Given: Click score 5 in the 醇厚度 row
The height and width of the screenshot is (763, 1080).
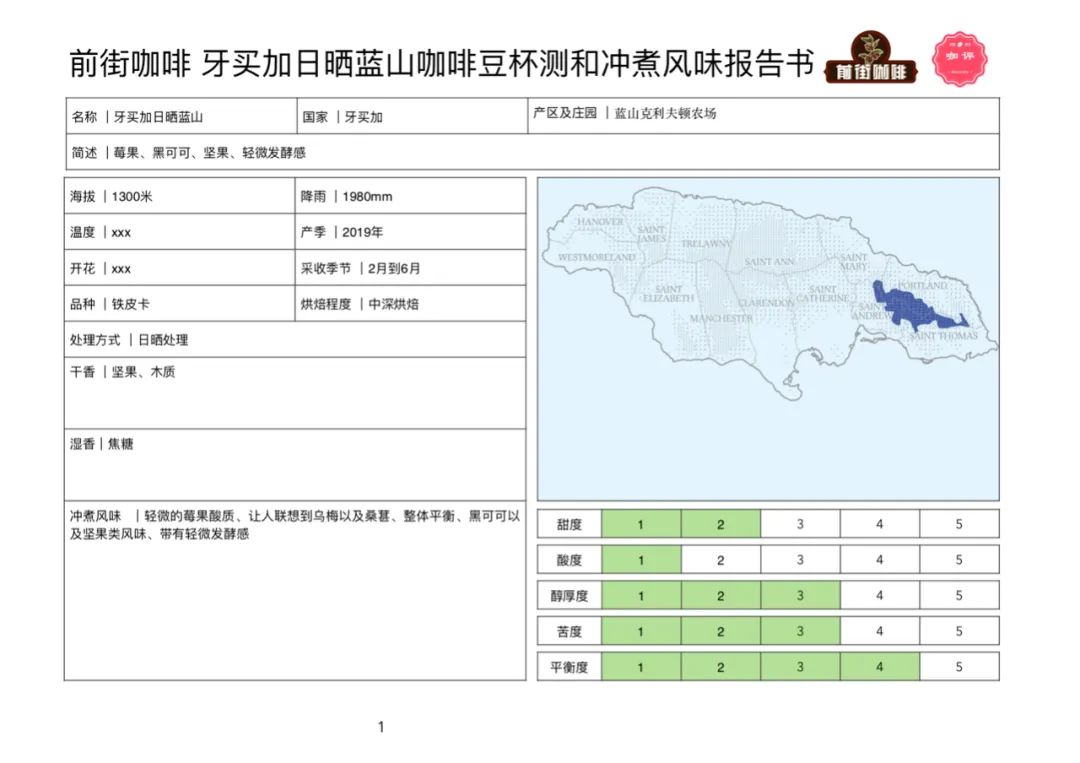Looking at the screenshot, I should [959, 596].
